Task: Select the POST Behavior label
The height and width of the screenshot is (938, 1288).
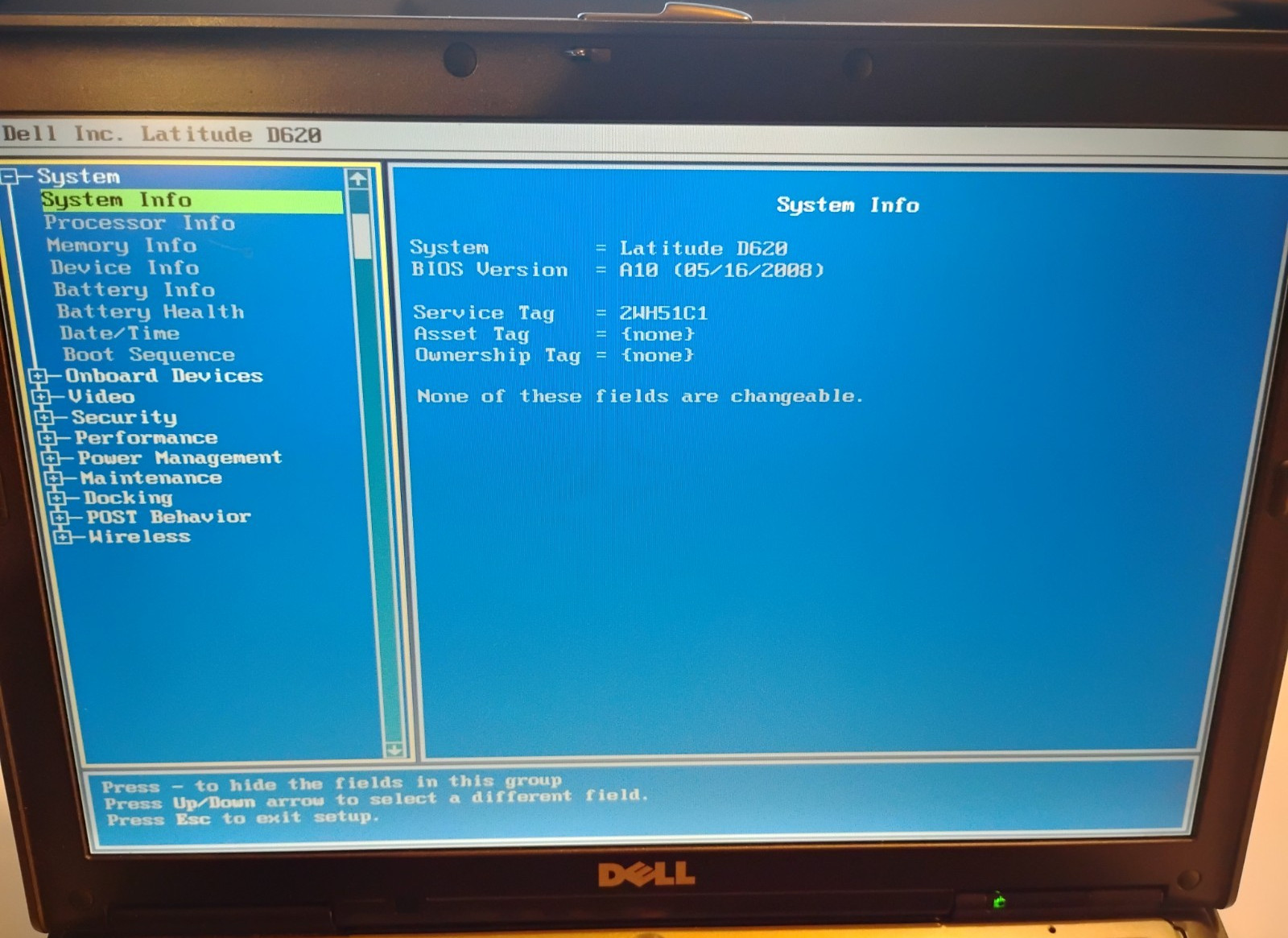Action: (x=169, y=517)
